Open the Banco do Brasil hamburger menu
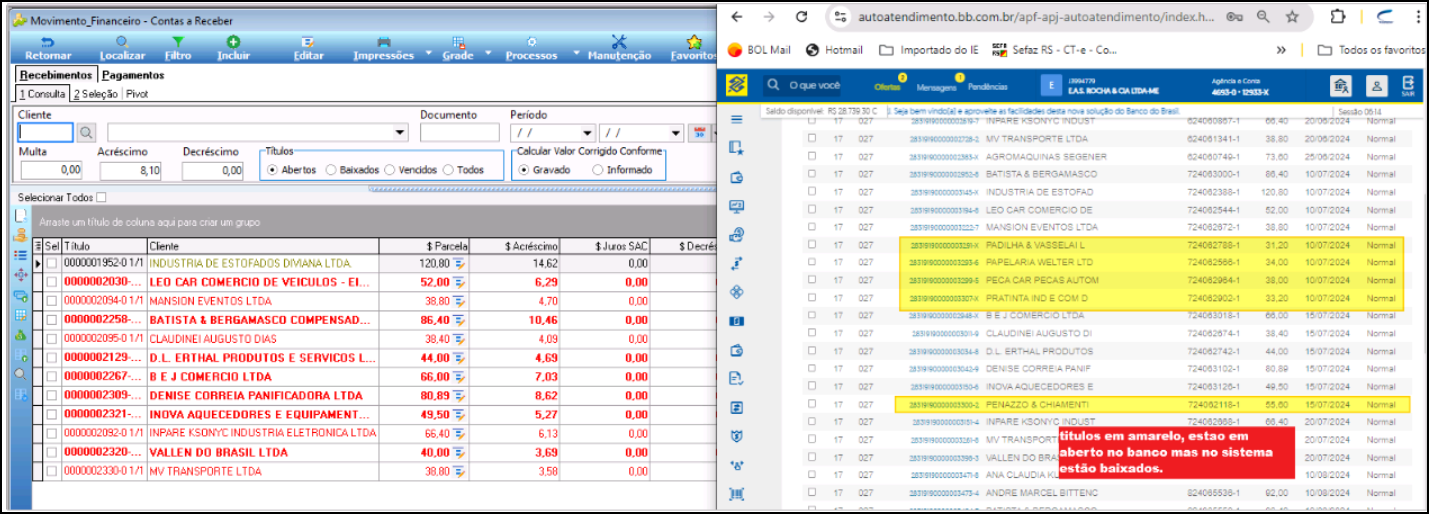The height and width of the screenshot is (514, 1429). pyautogui.click(x=737, y=119)
